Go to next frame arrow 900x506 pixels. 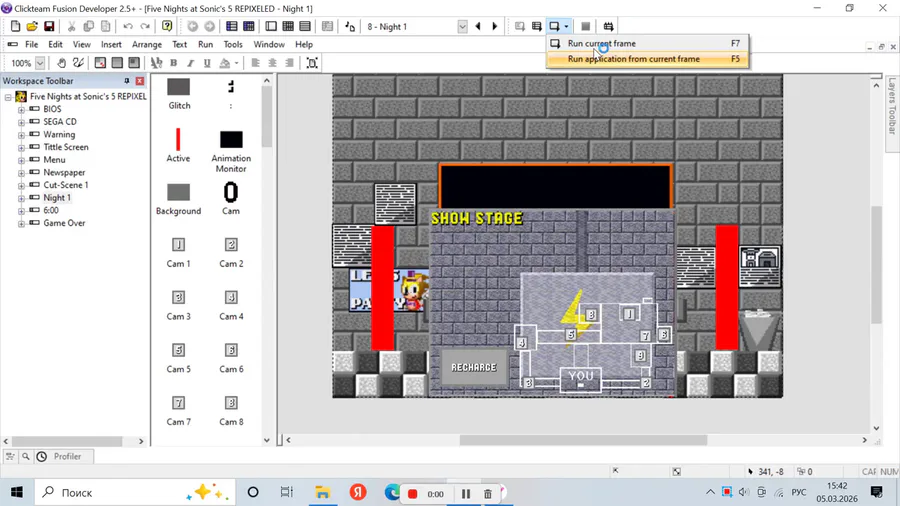(495, 26)
